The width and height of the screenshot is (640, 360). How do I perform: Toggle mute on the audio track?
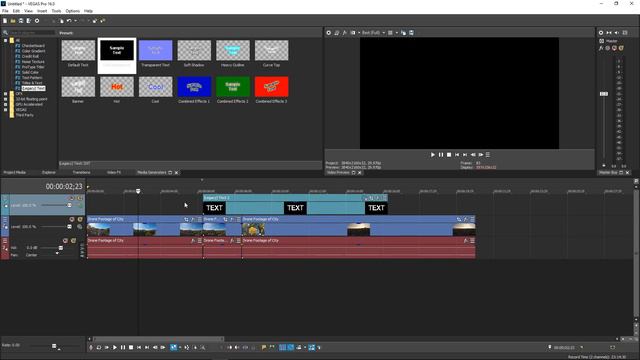pos(65,241)
